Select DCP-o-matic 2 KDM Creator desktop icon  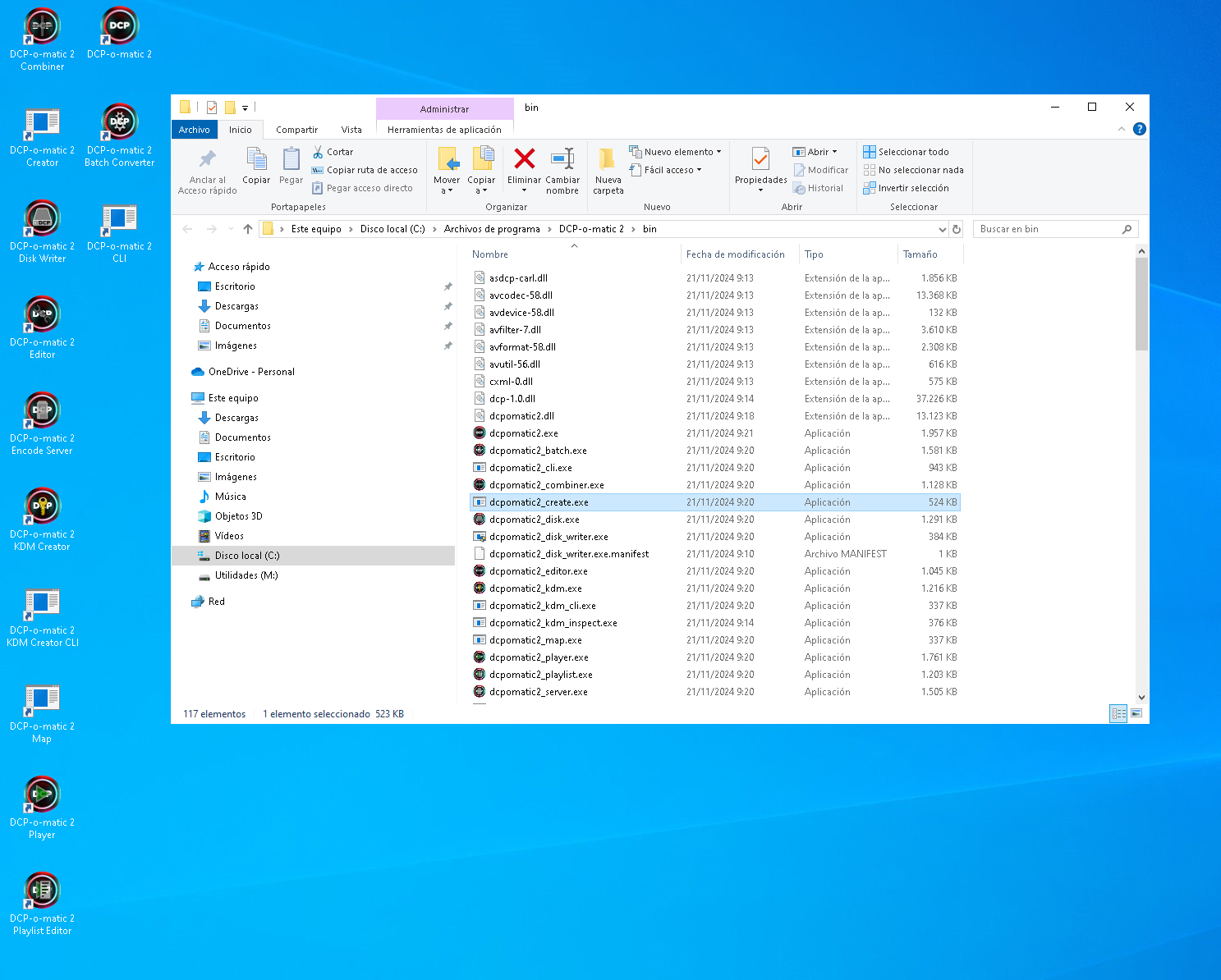(42, 506)
